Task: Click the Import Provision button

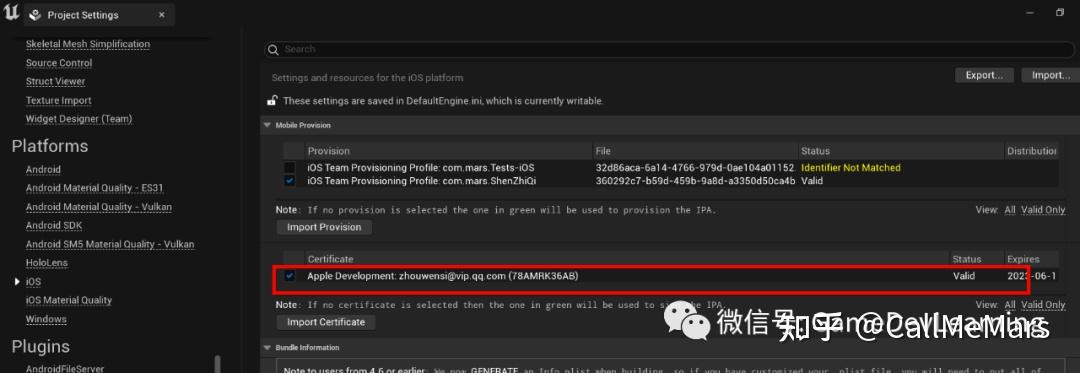Action: pyautogui.click(x=324, y=227)
